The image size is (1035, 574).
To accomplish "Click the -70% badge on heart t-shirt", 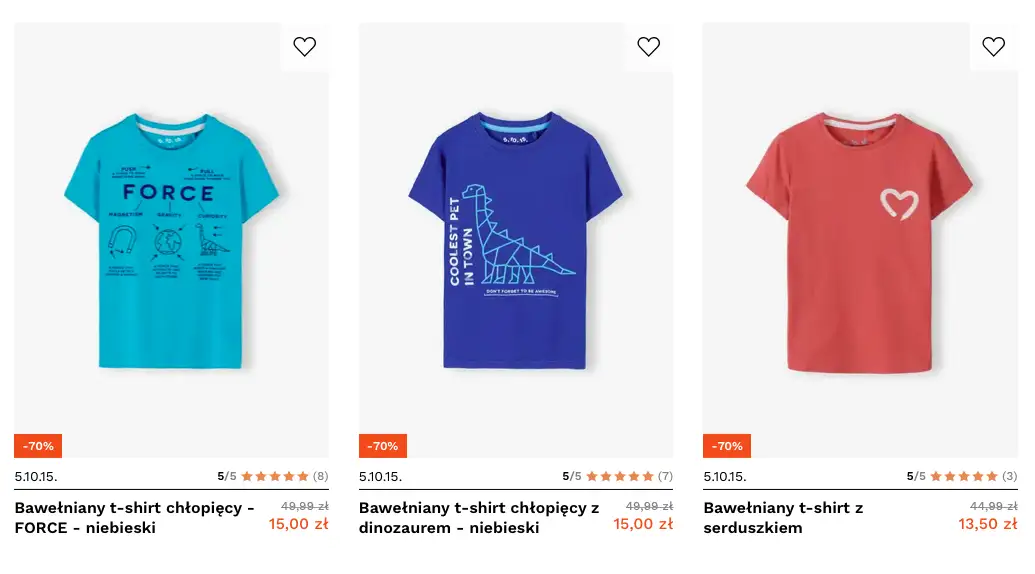I will click(727, 446).
